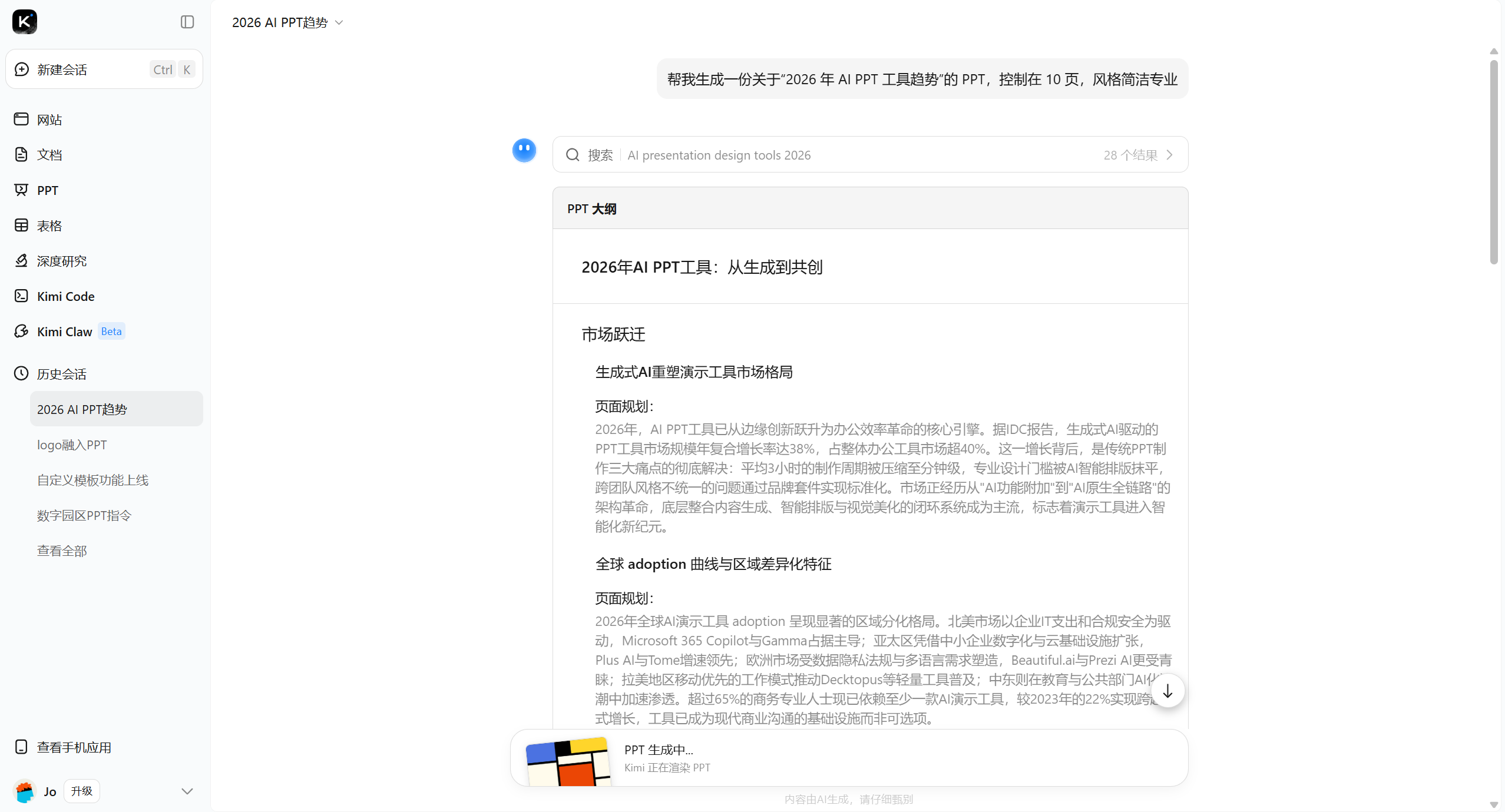Start a new conversation (新建会话)

pyautogui.click(x=62, y=69)
